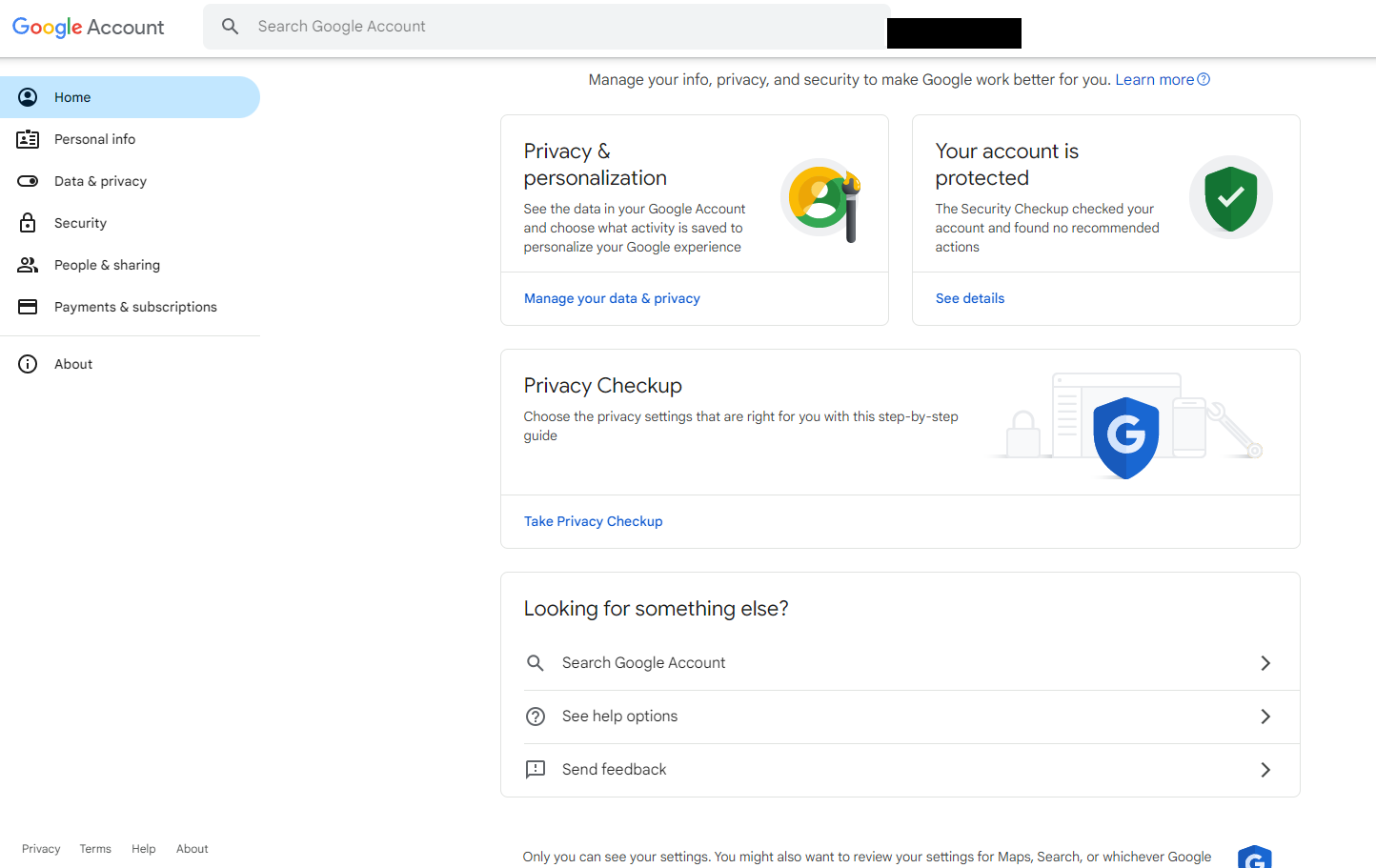Image resolution: width=1376 pixels, height=868 pixels.
Task: Go to Data & privacy
Action: pyautogui.click(x=130, y=181)
